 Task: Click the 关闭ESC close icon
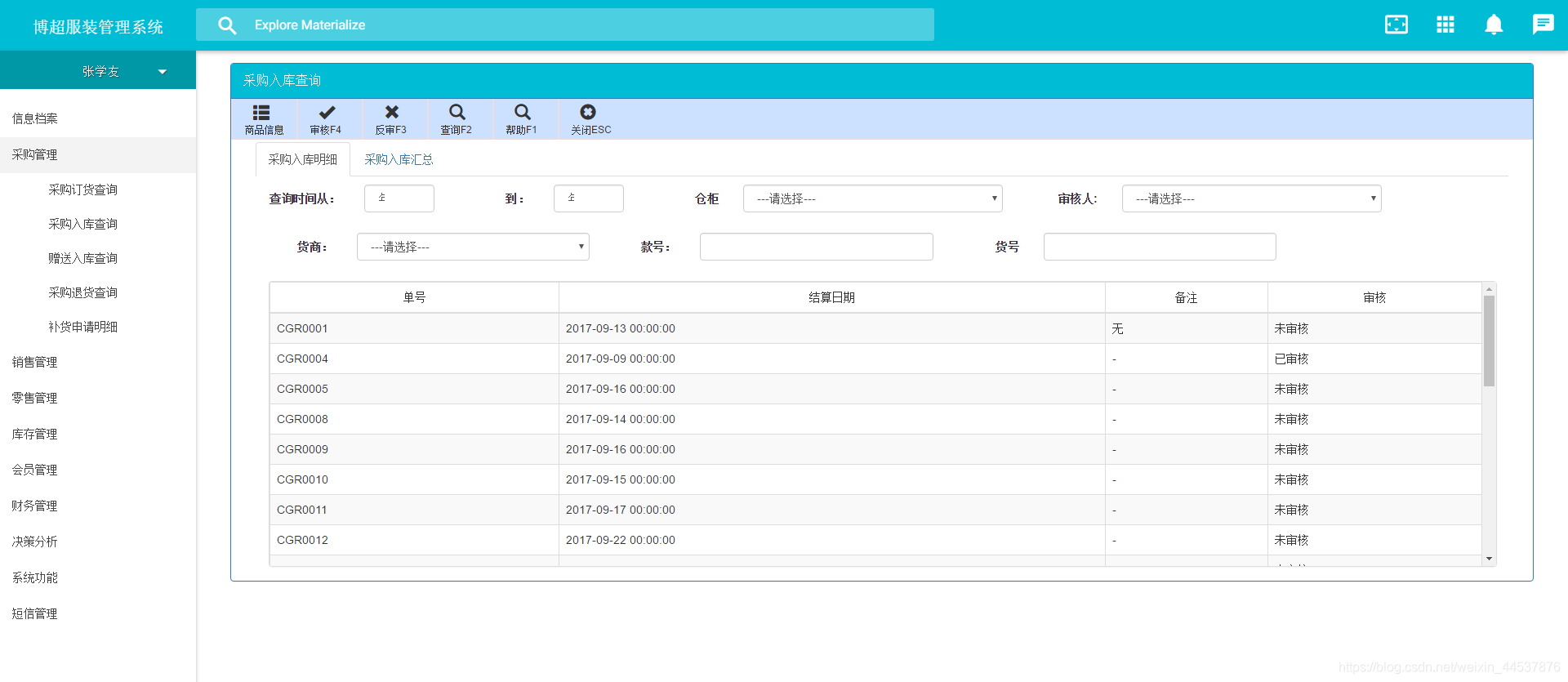click(x=588, y=112)
